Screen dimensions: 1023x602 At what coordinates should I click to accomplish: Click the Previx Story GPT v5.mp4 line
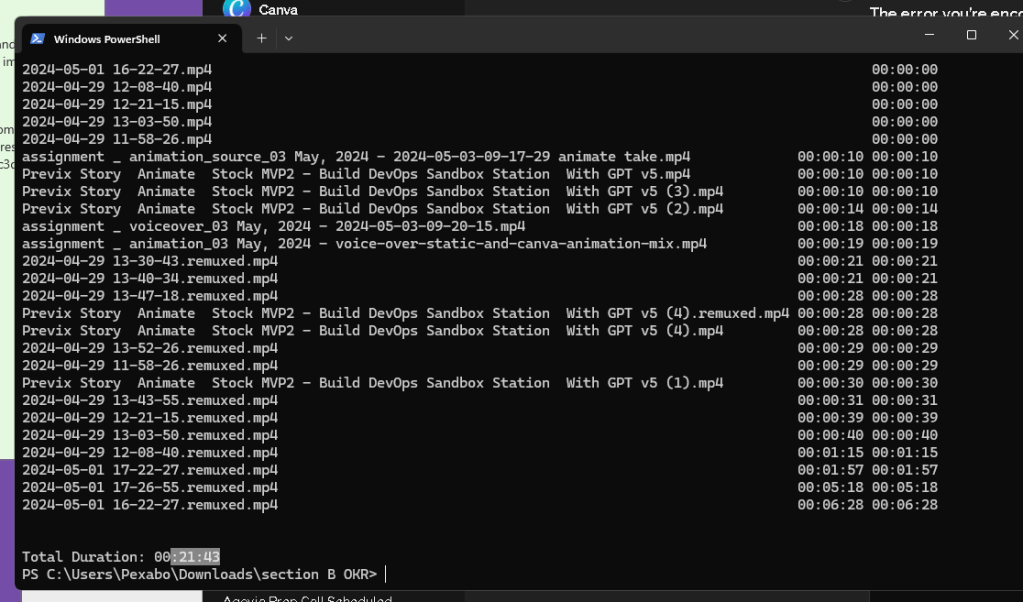(356, 174)
